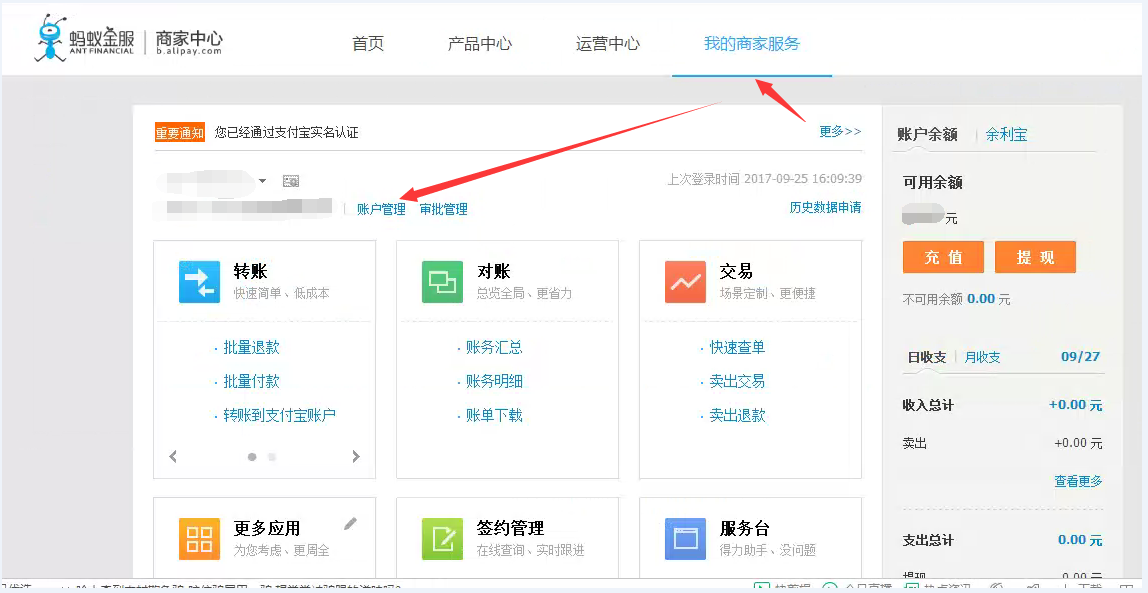Viewport: 1148px width, 593px height.
Task: Open the 账户管理 link
Action: click(381, 209)
